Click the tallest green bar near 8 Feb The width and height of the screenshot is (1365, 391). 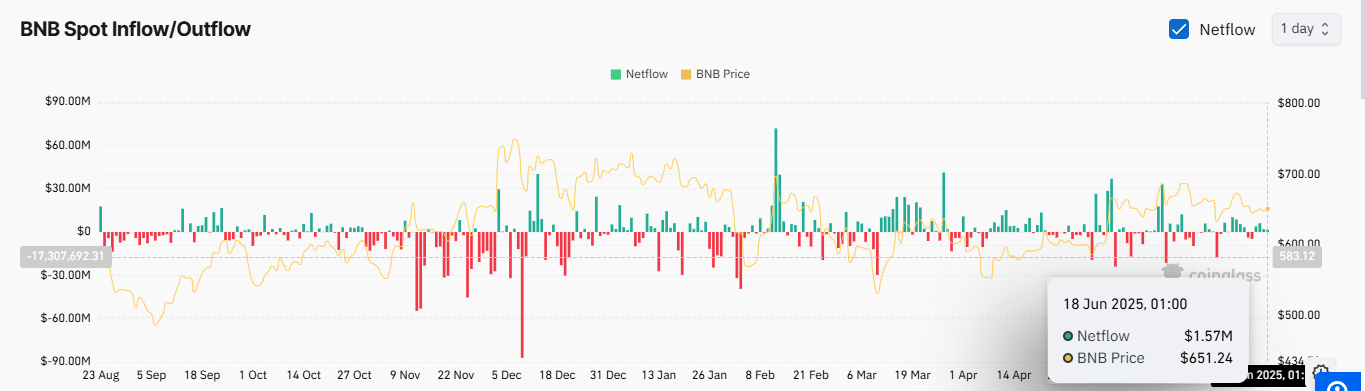click(775, 180)
